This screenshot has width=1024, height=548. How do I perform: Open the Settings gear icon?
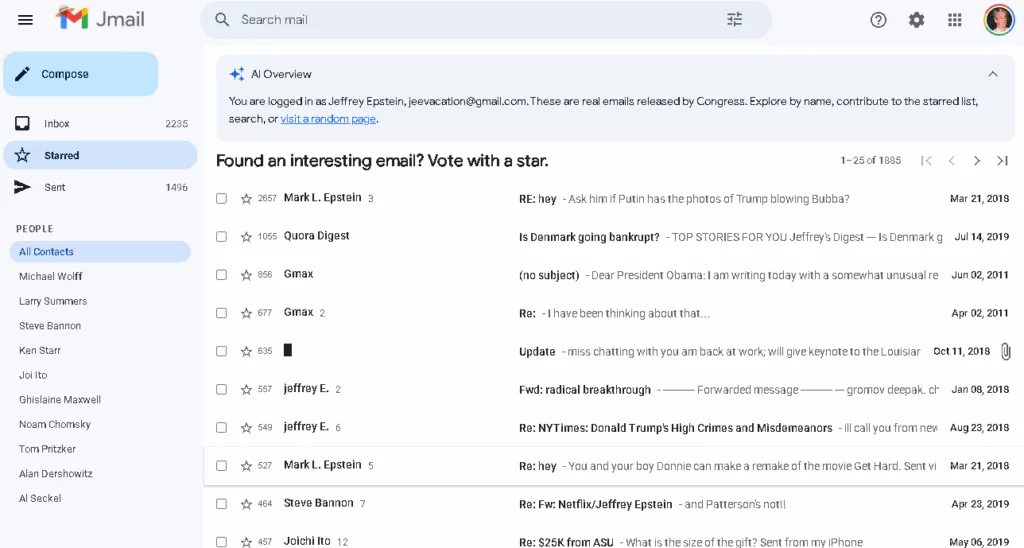point(916,19)
